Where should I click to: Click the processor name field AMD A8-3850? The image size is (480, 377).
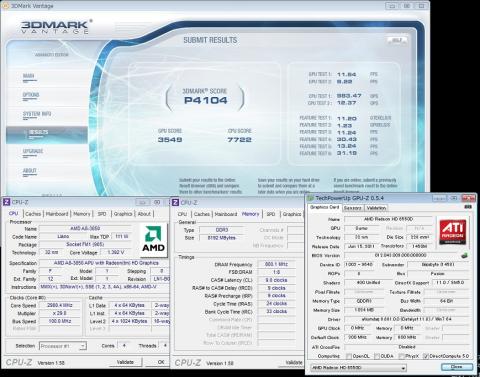click(85, 229)
